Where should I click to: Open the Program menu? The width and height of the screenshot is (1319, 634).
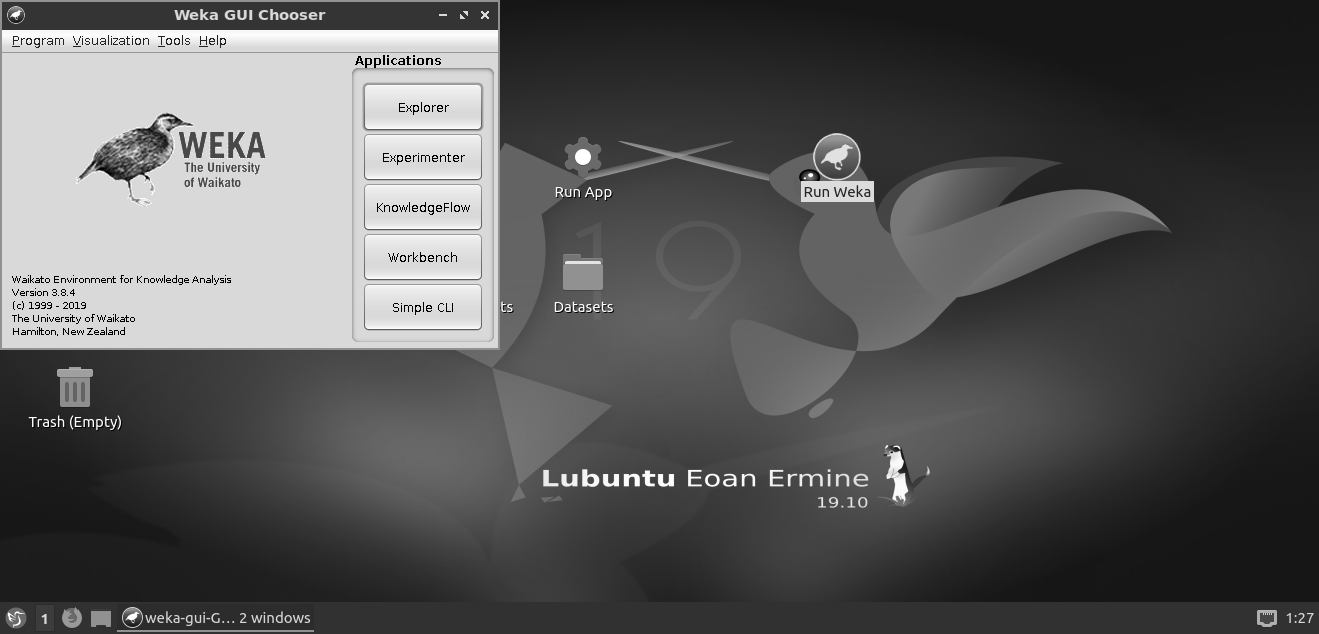[38, 41]
